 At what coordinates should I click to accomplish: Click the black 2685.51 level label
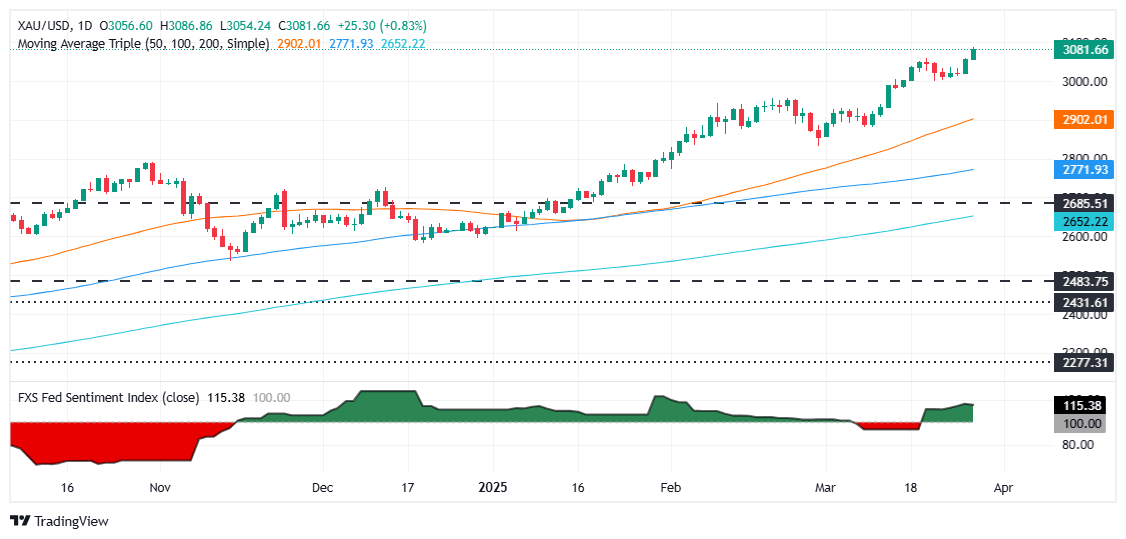pos(1085,204)
